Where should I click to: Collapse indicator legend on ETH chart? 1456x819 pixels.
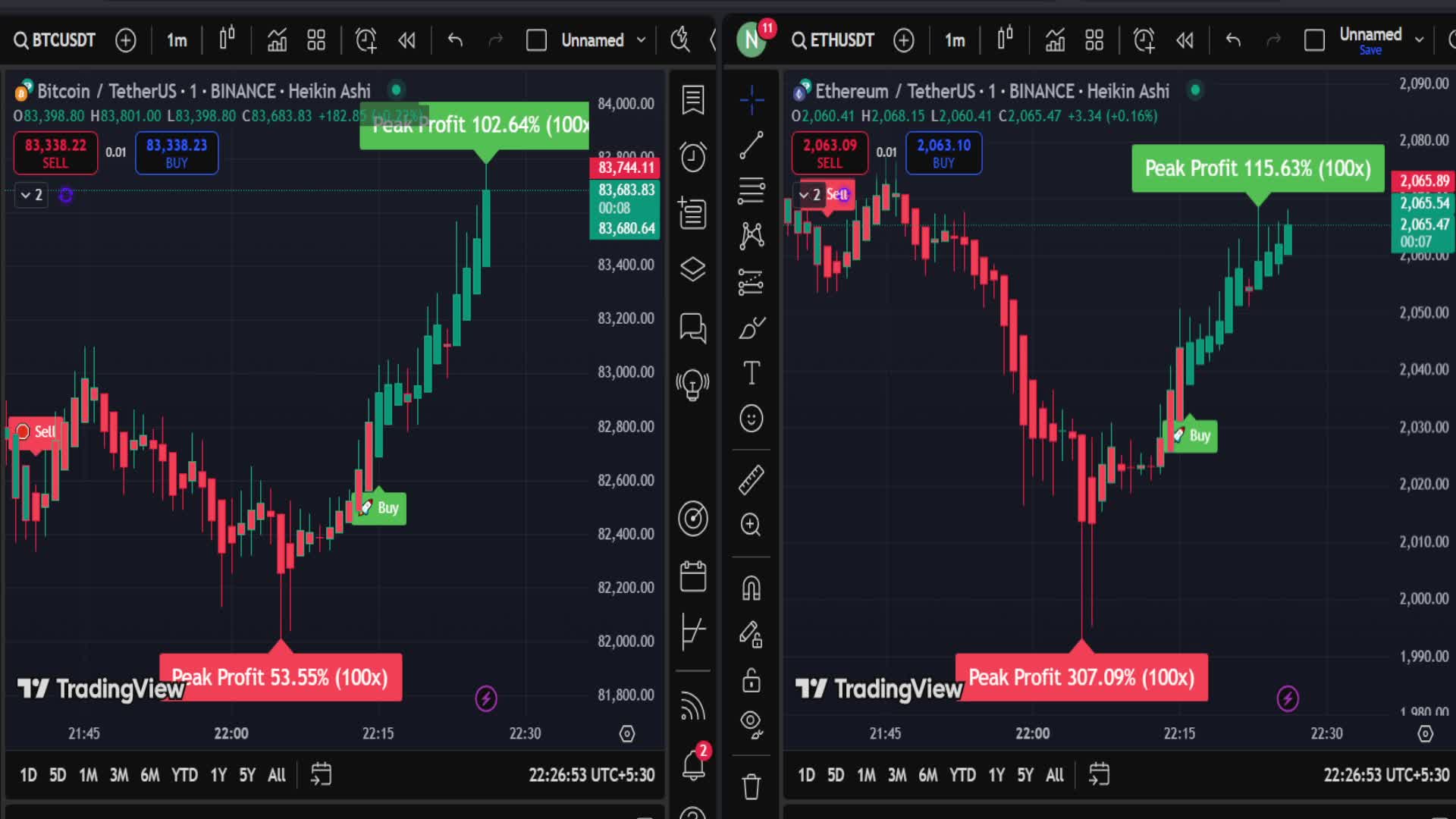click(809, 195)
